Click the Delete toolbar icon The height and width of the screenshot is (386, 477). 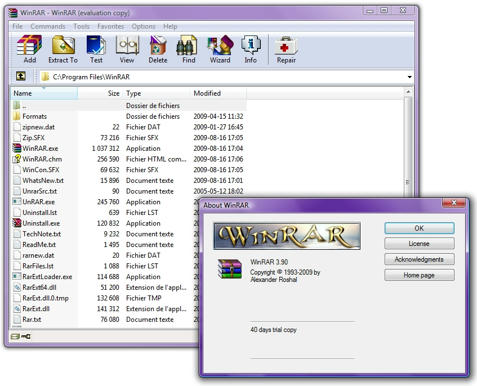(158, 45)
